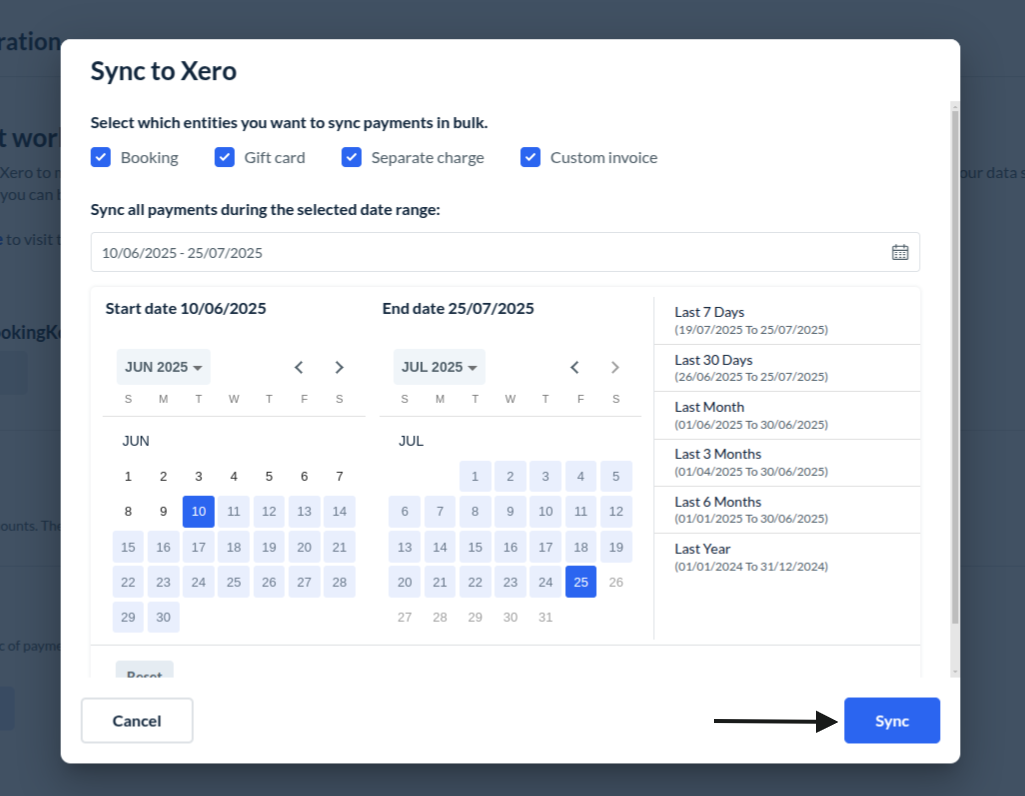The image size is (1025, 796).
Task: Pick June 21 in start calendar
Action: click(x=339, y=547)
